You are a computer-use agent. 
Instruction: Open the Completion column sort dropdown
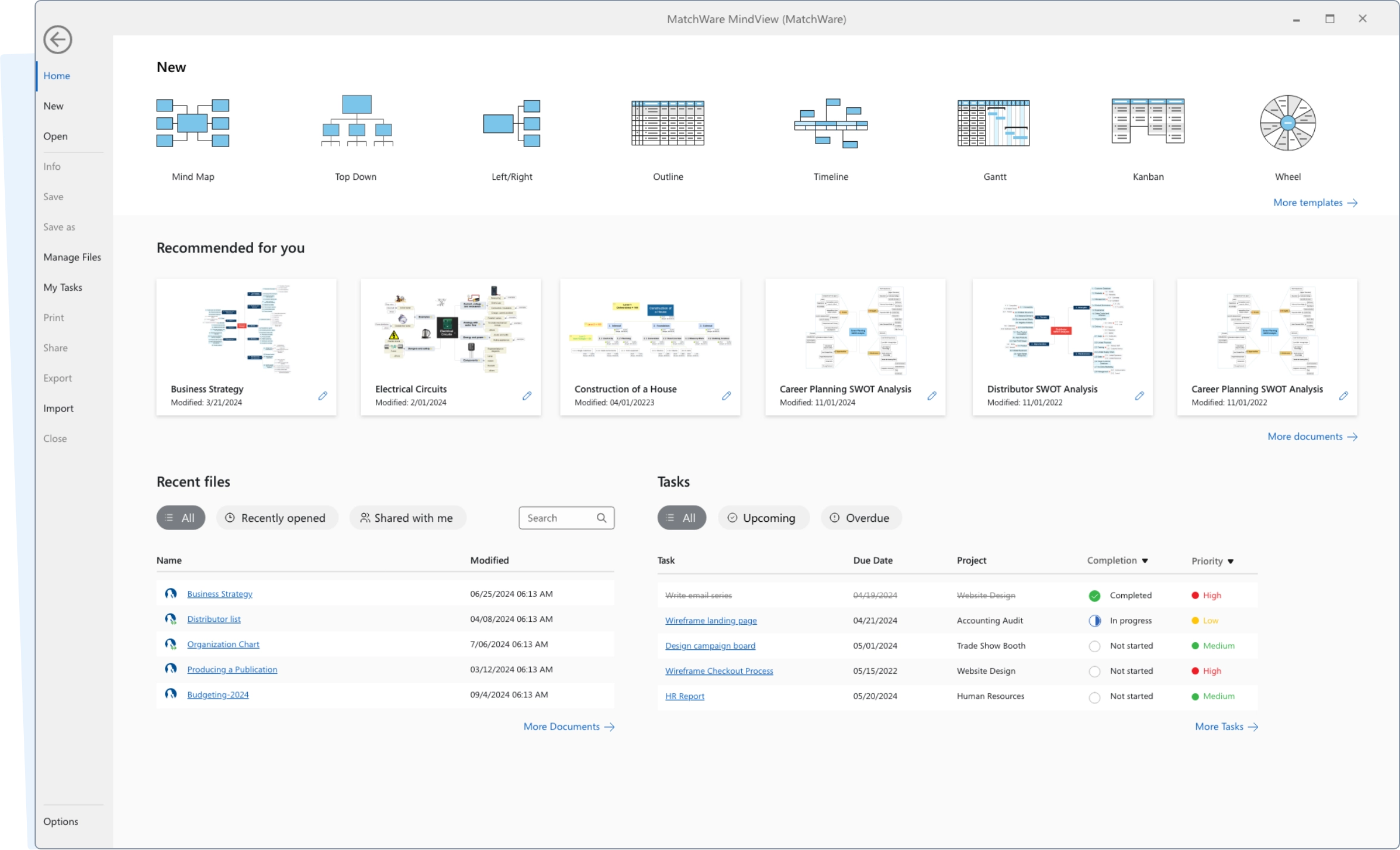point(1144,561)
